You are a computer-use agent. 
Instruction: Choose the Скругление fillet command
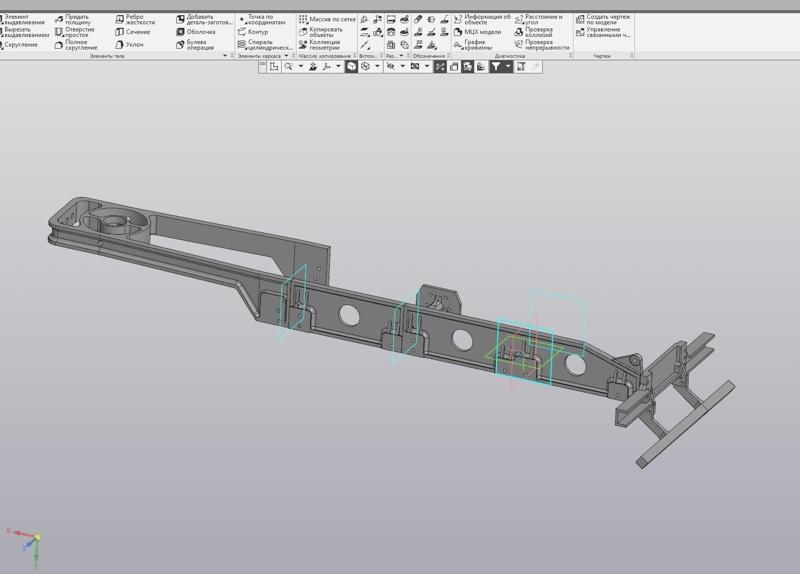point(19,45)
